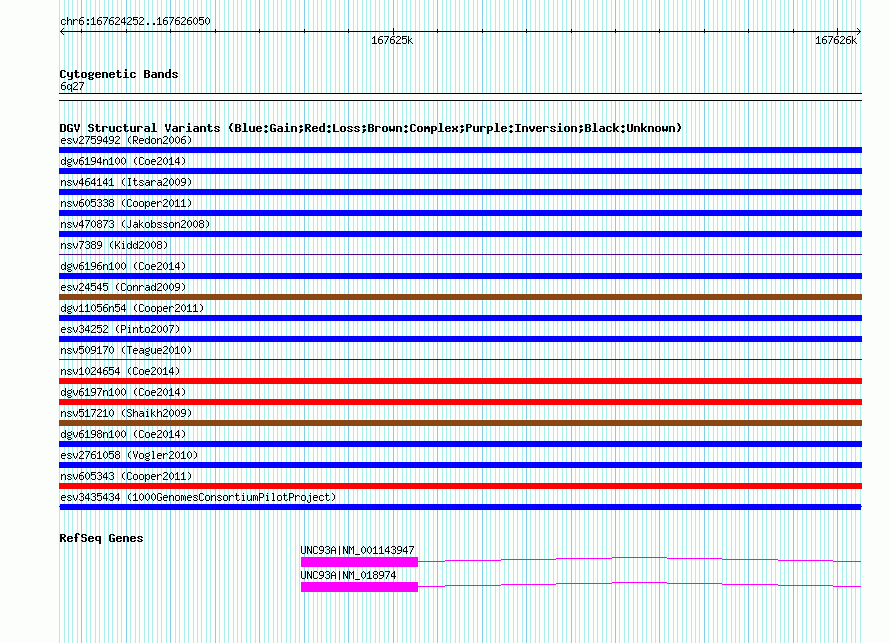890x643 pixels.
Task: Open esv2761058 (Vogler2010) variant label
Action: point(129,455)
